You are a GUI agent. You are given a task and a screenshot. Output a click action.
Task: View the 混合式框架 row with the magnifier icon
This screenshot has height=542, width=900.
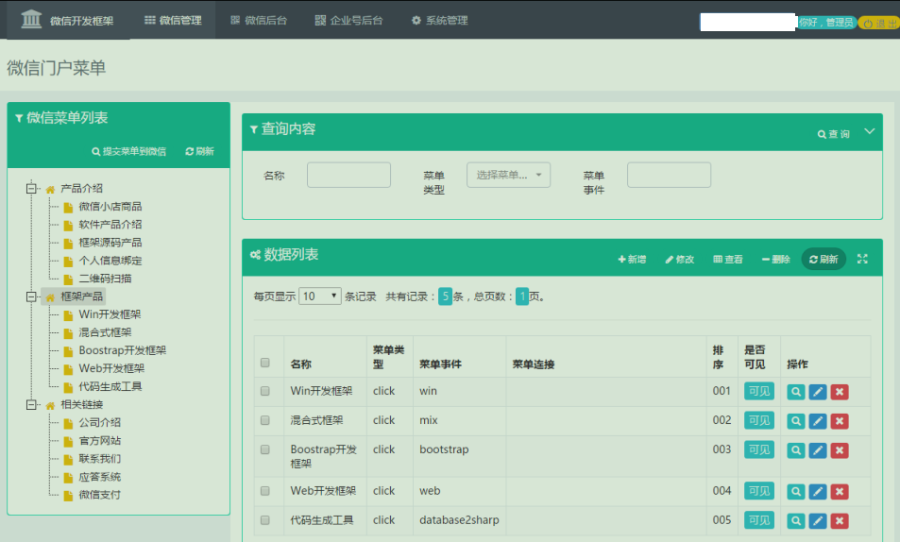(x=796, y=421)
